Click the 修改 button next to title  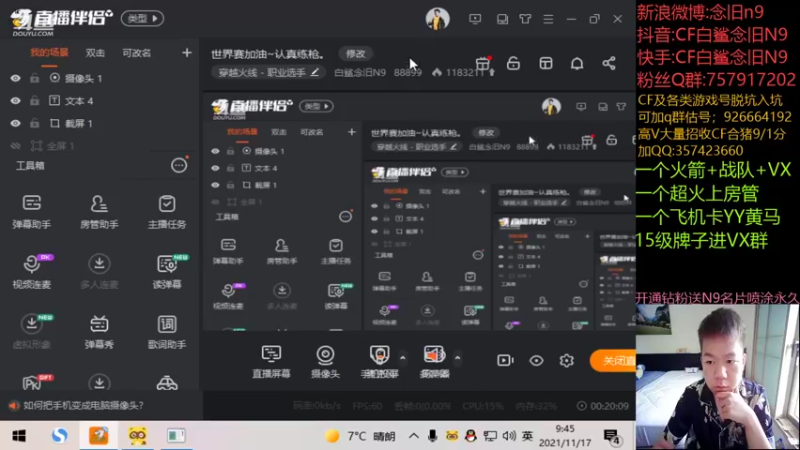click(x=356, y=54)
